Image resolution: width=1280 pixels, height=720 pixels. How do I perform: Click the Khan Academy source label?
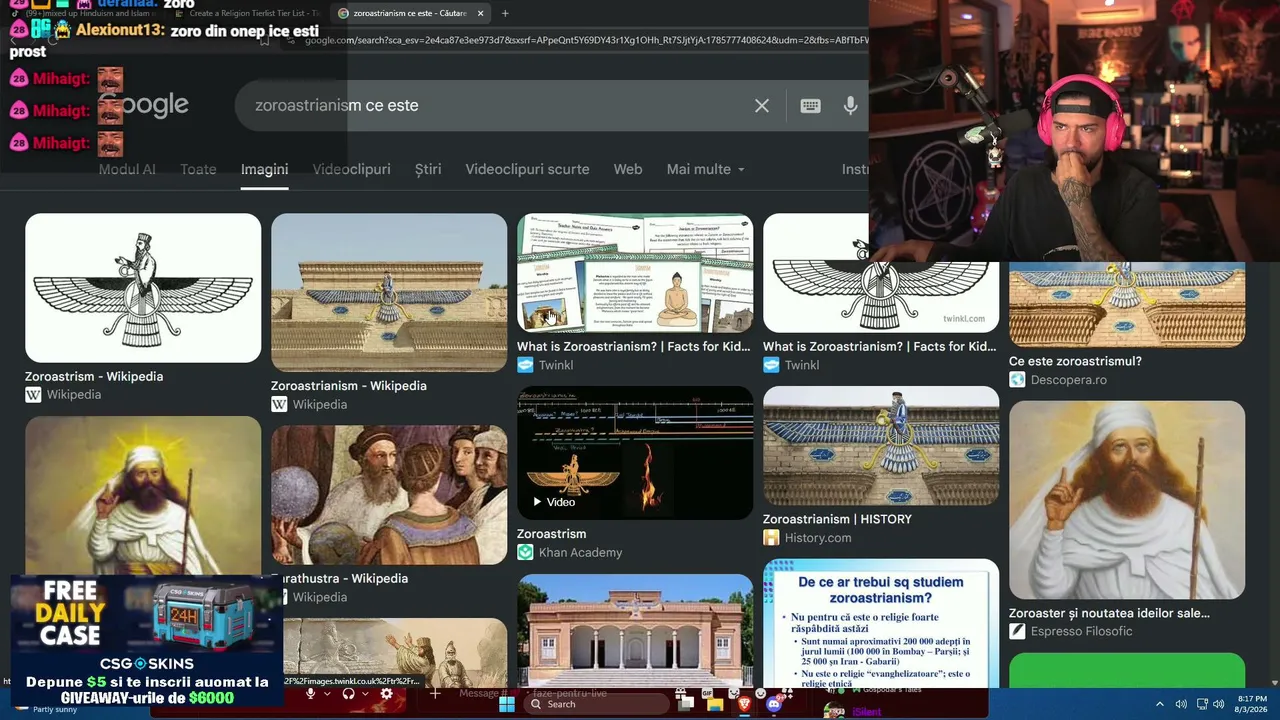[x=570, y=553]
